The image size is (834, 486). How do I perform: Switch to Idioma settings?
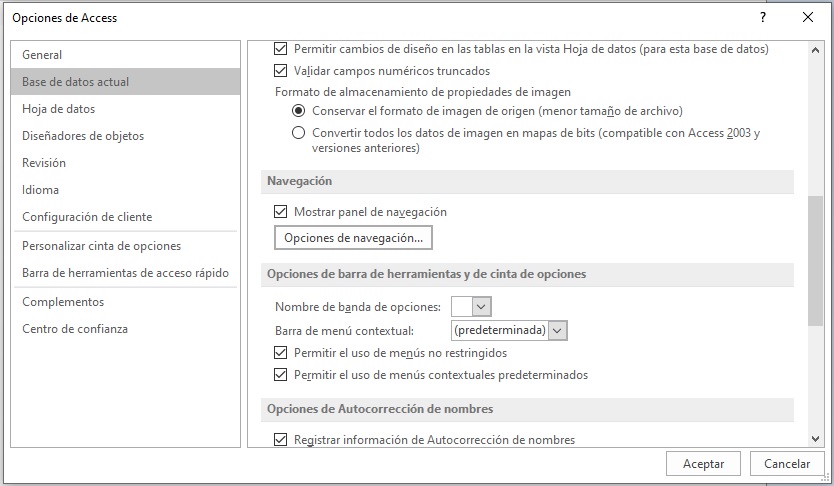point(126,190)
